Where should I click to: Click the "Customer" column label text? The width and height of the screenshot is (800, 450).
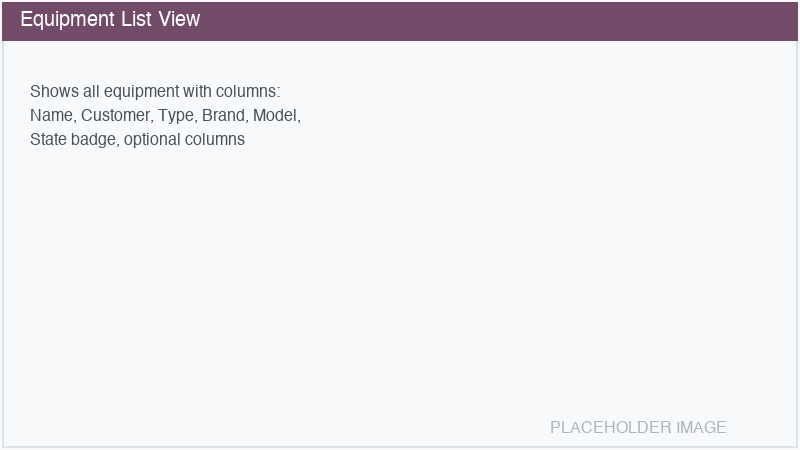116,115
